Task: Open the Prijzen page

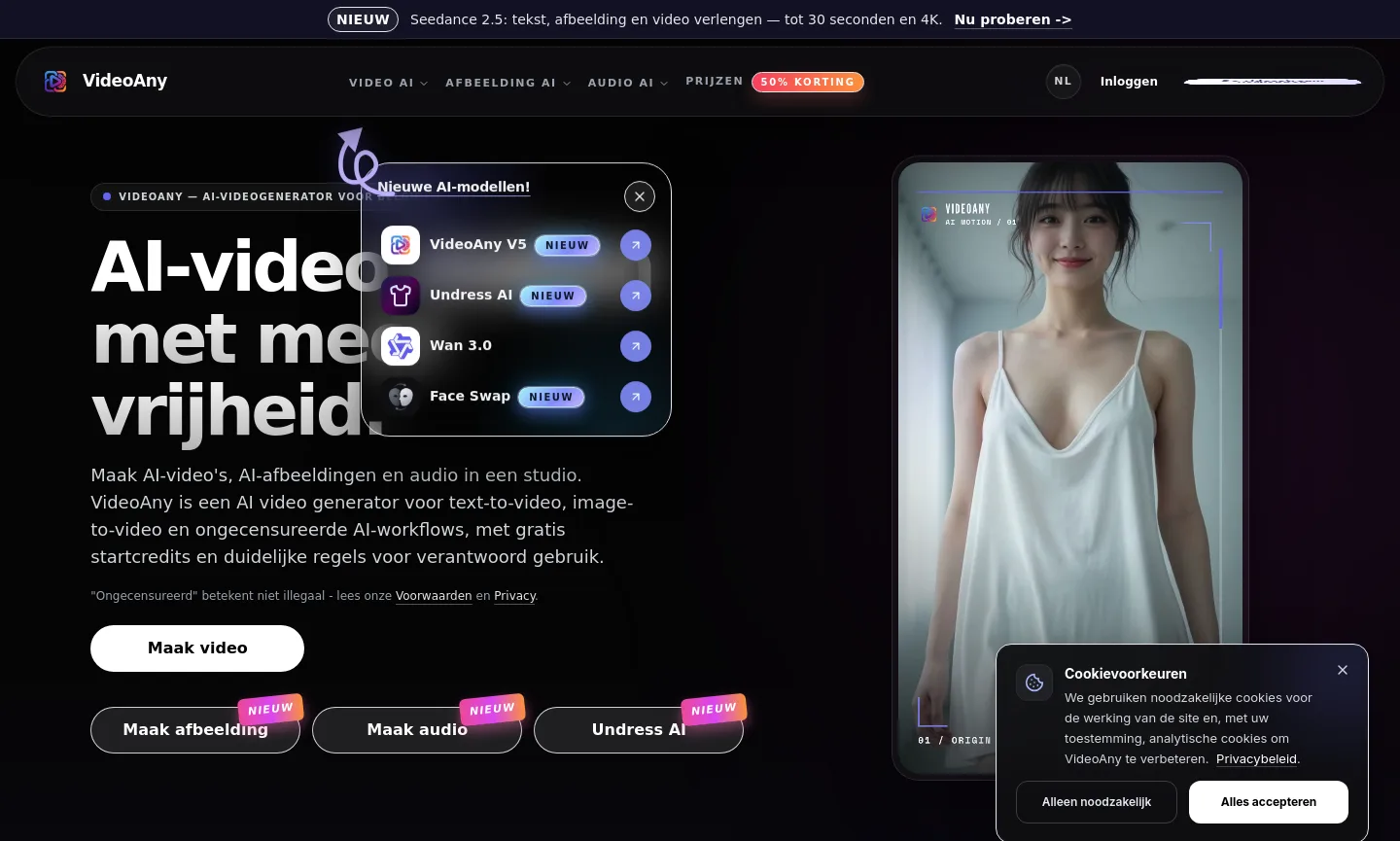Action: 714,81
